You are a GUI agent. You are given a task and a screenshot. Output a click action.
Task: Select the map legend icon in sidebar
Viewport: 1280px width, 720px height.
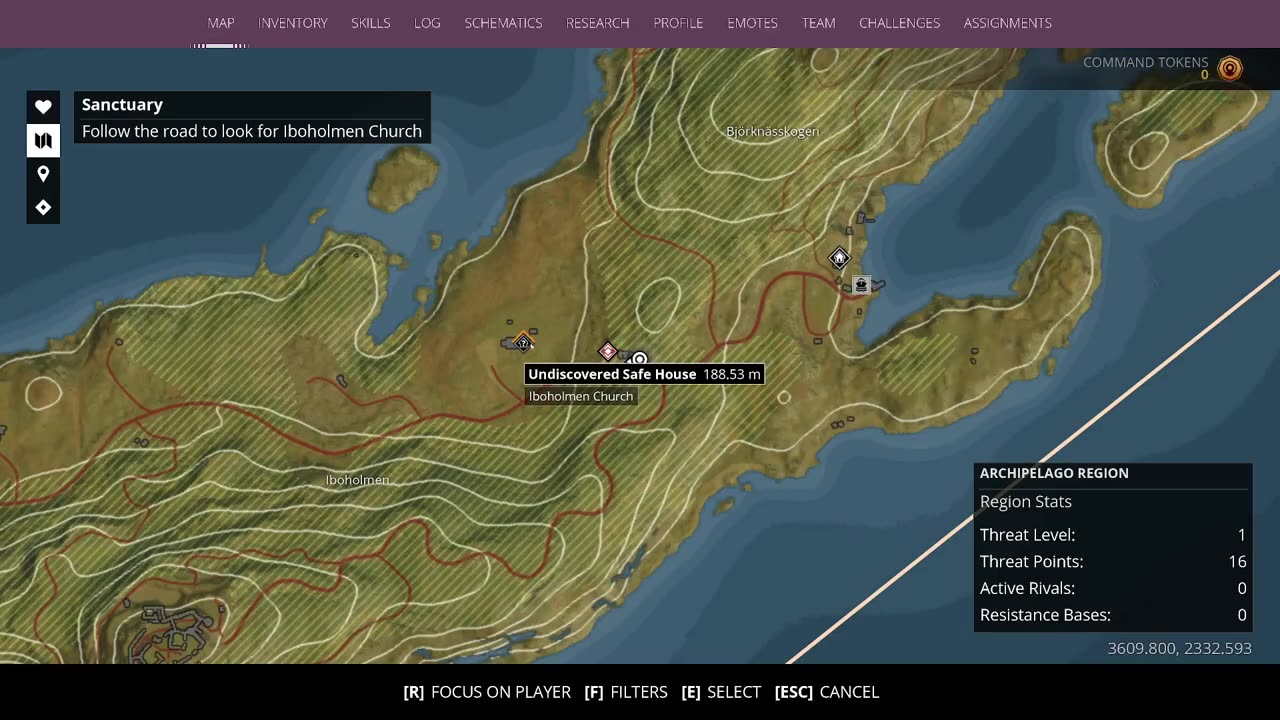(43, 141)
